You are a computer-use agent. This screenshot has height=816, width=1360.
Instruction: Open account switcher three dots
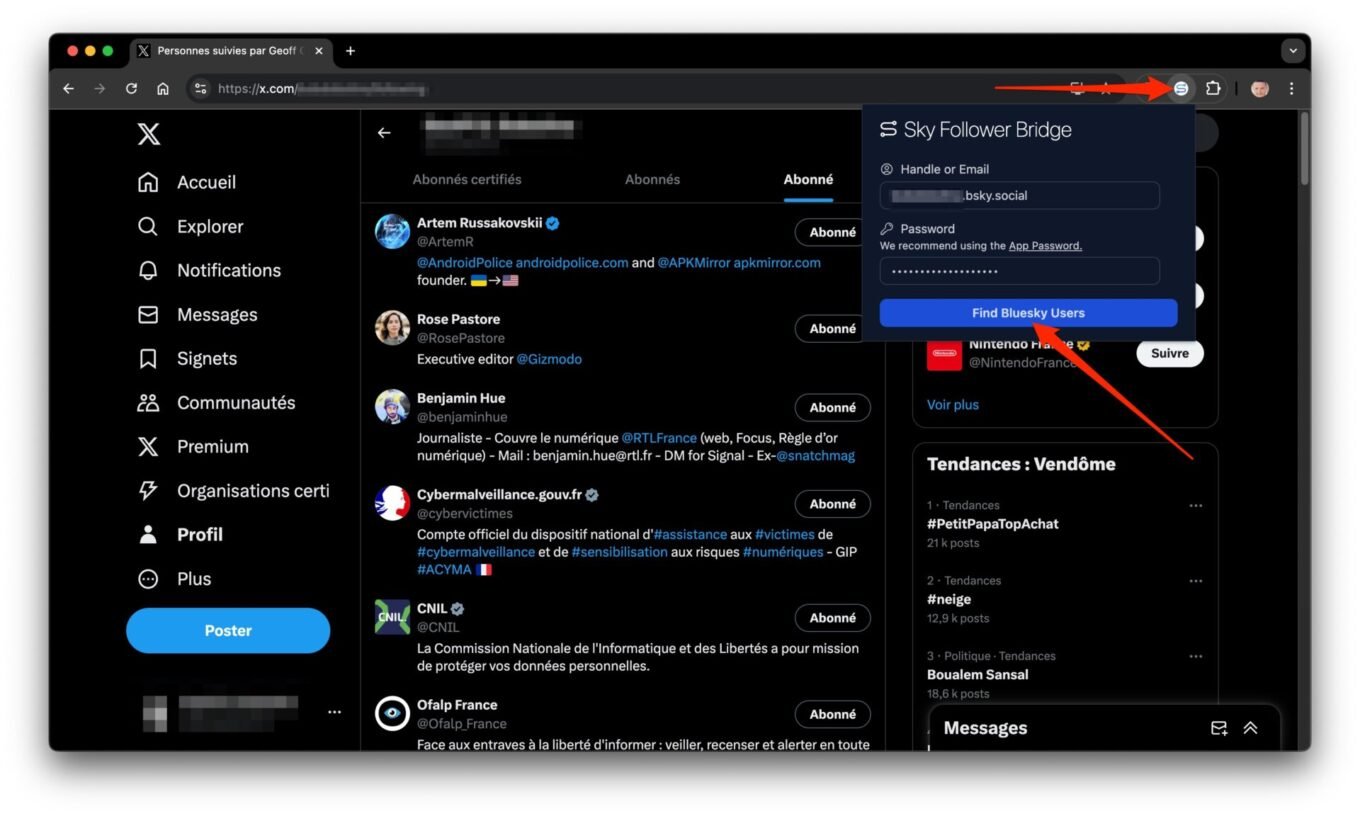coord(334,712)
